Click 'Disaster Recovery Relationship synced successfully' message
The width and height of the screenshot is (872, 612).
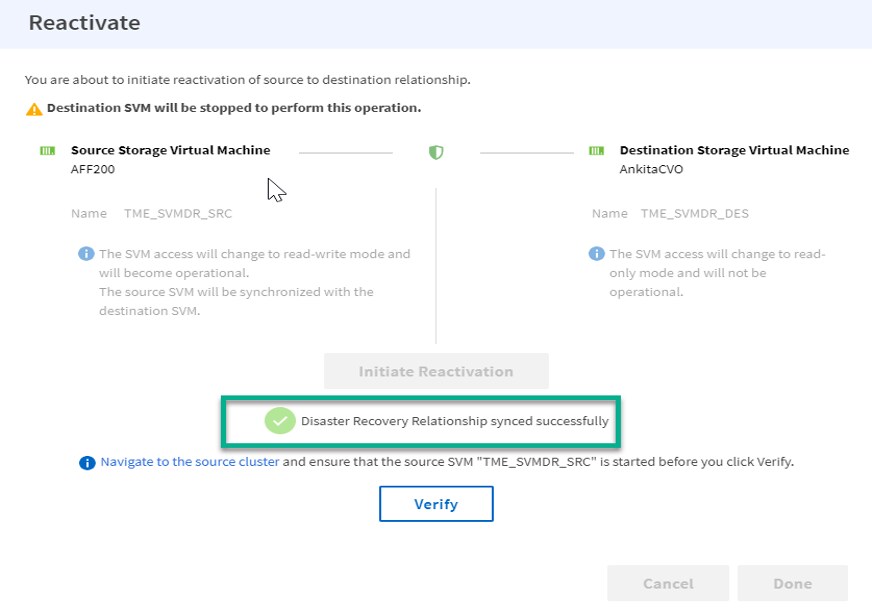point(454,421)
